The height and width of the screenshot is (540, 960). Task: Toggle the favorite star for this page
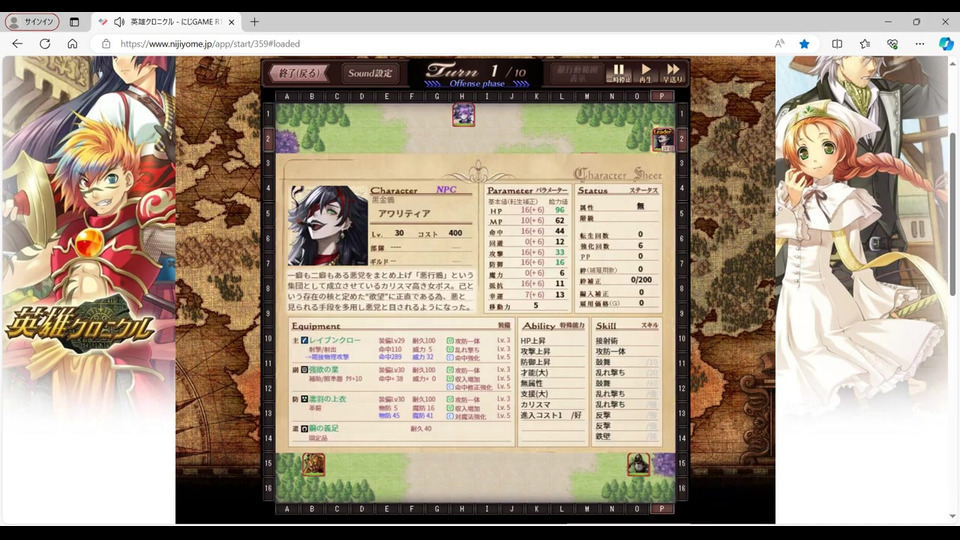[x=804, y=44]
